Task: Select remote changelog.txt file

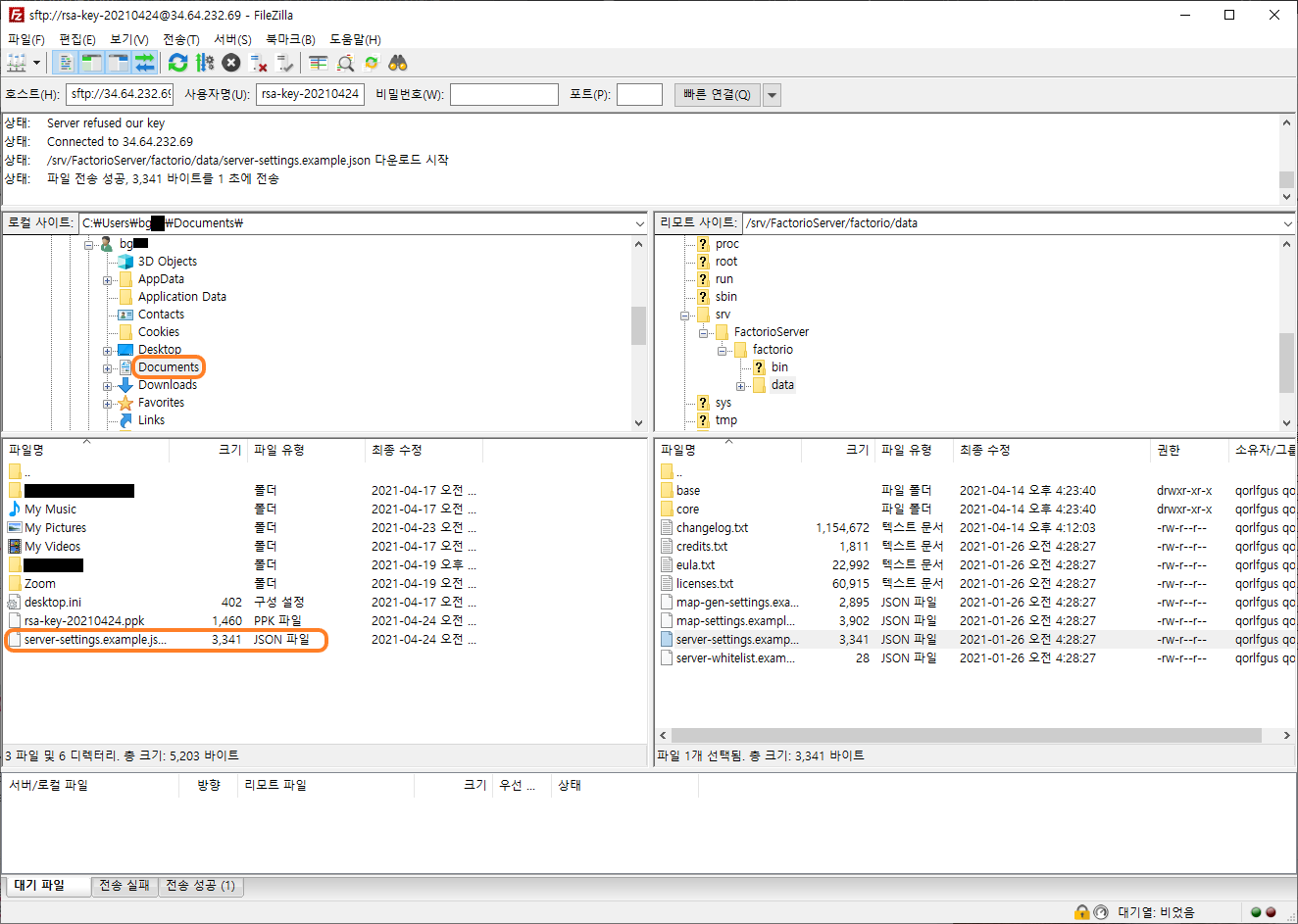Action: click(x=712, y=528)
